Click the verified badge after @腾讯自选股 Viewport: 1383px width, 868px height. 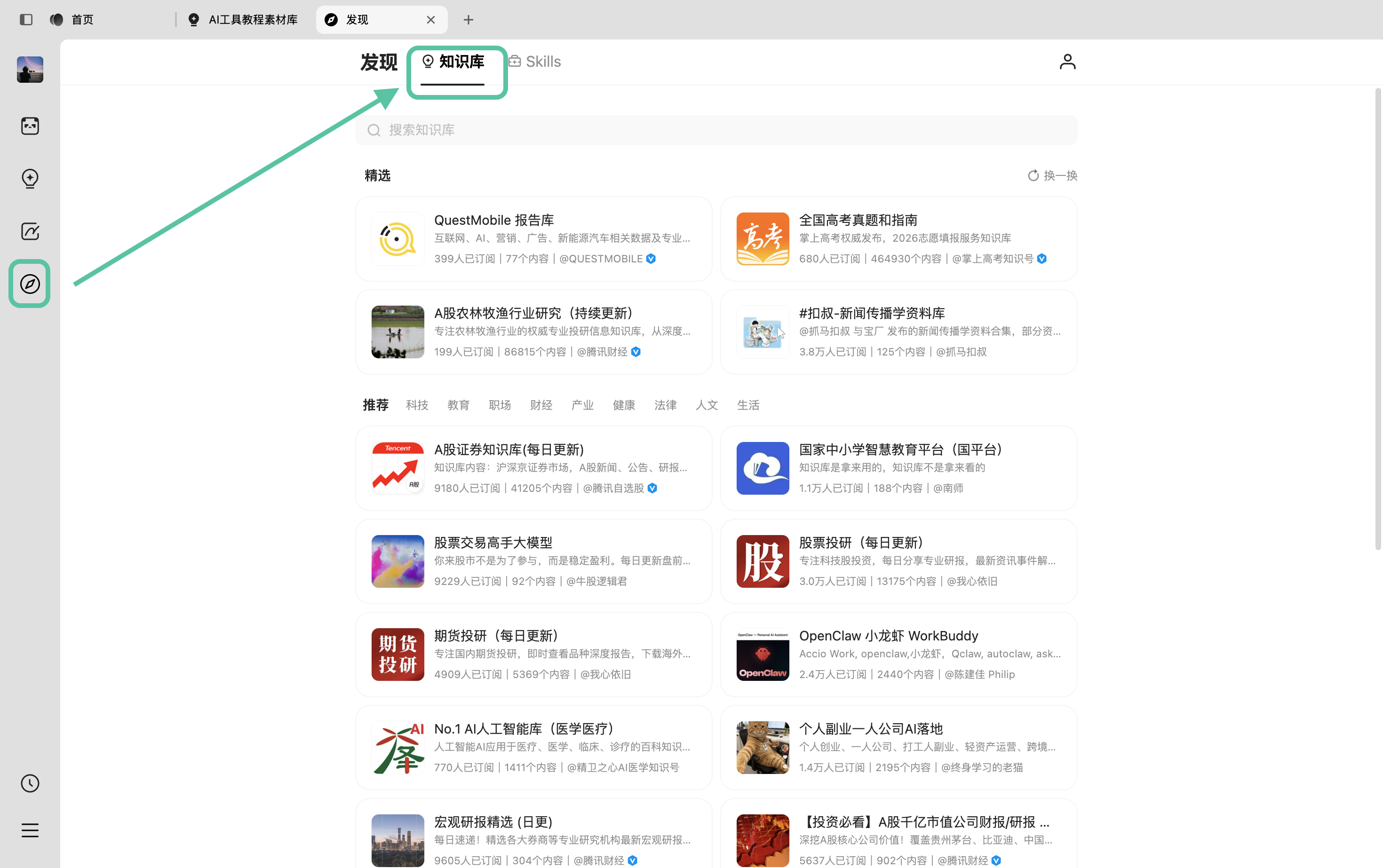click(652, 489)
